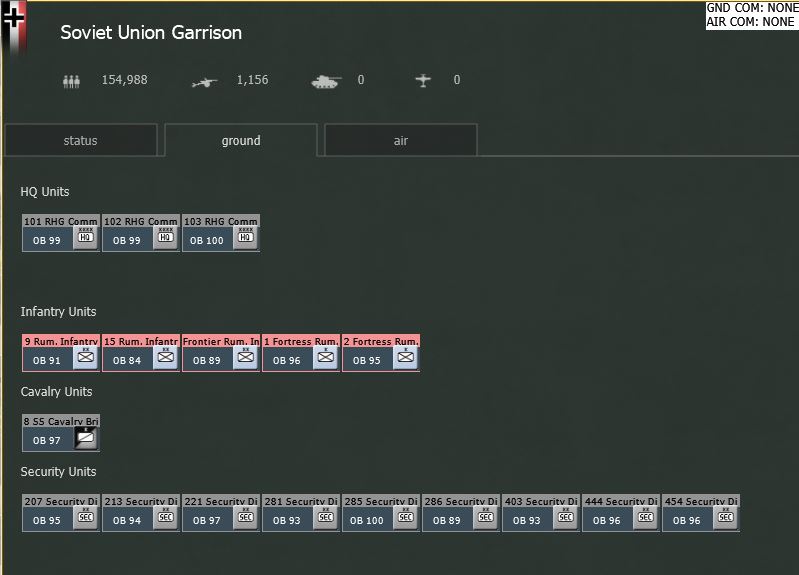Select the 281 Security Division name
Image resolution: width=799 pixels, height=575 pixels.
[x=301, y=501]
